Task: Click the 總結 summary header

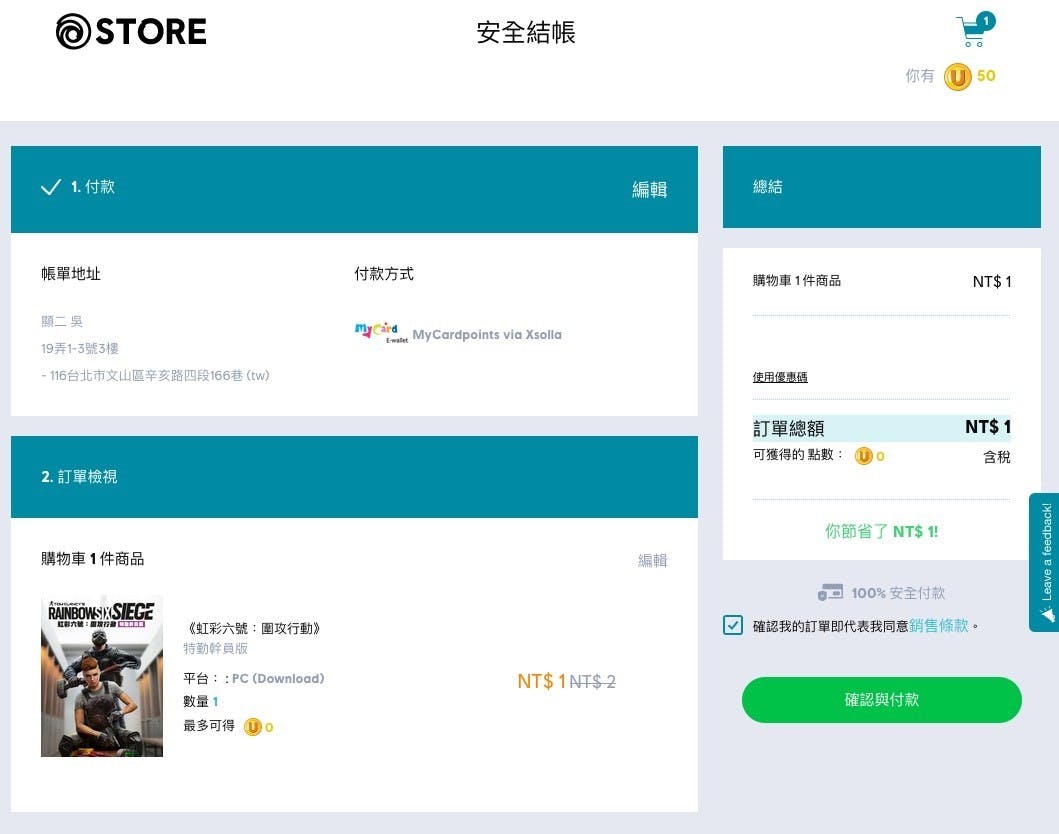Action: click(881, 187)
